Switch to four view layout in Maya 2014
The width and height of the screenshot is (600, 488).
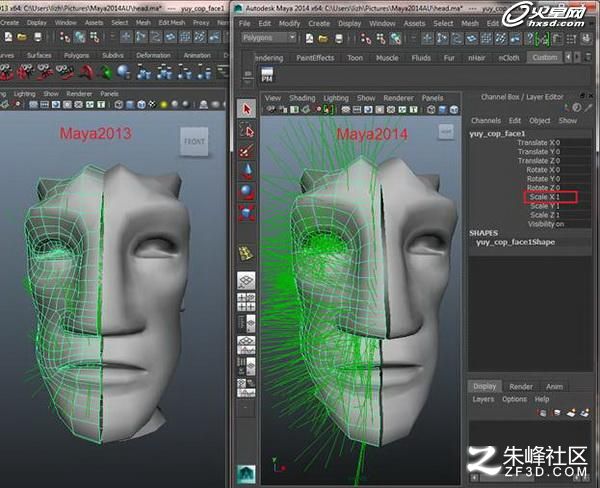tap(246, 302)
